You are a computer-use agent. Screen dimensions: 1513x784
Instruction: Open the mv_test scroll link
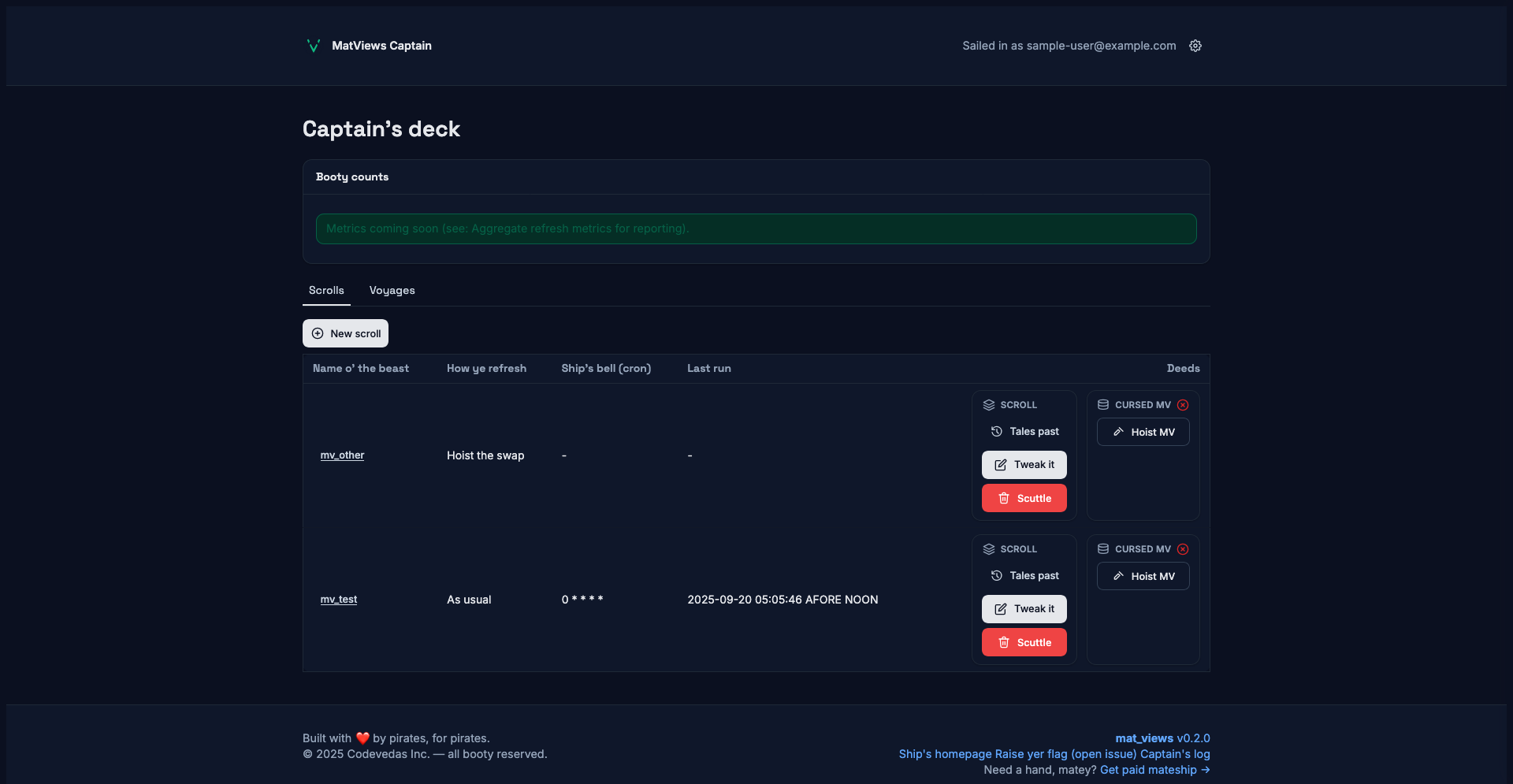coord(339,600)
